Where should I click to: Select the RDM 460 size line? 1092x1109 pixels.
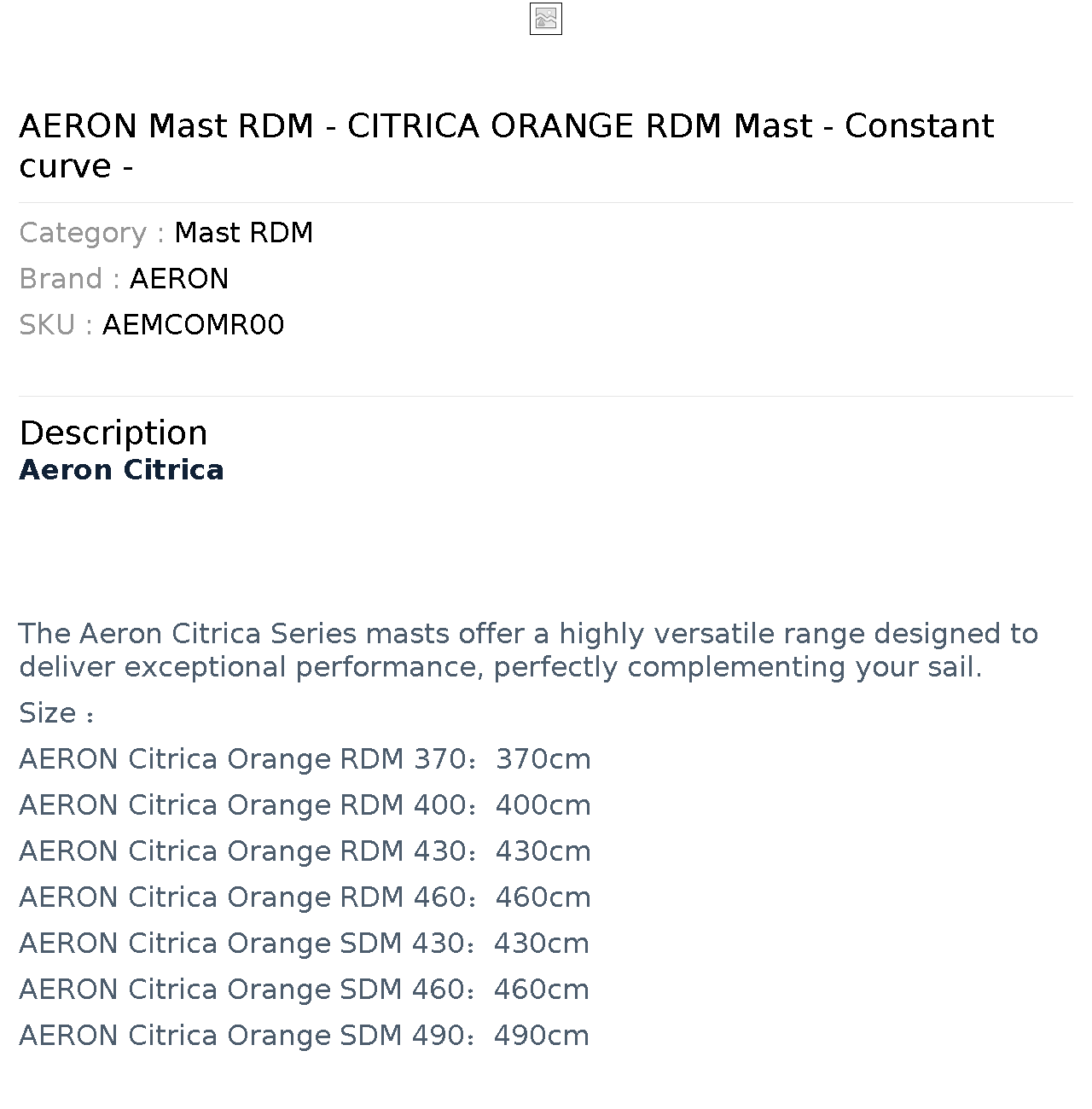tap(305, 897)
